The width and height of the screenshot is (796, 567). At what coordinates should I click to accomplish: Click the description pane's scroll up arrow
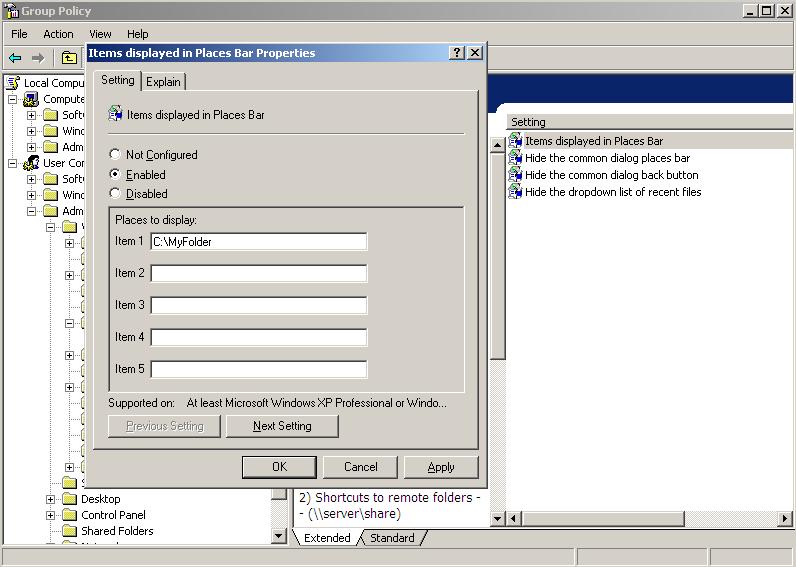[x=498, y=145]
